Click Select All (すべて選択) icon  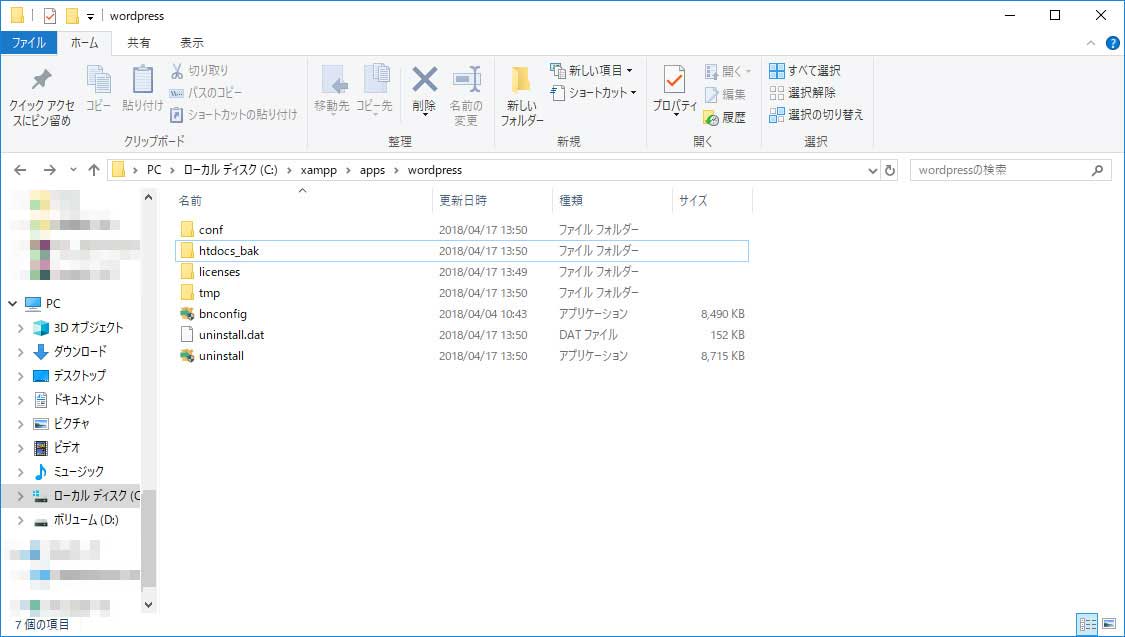(804, 71)
